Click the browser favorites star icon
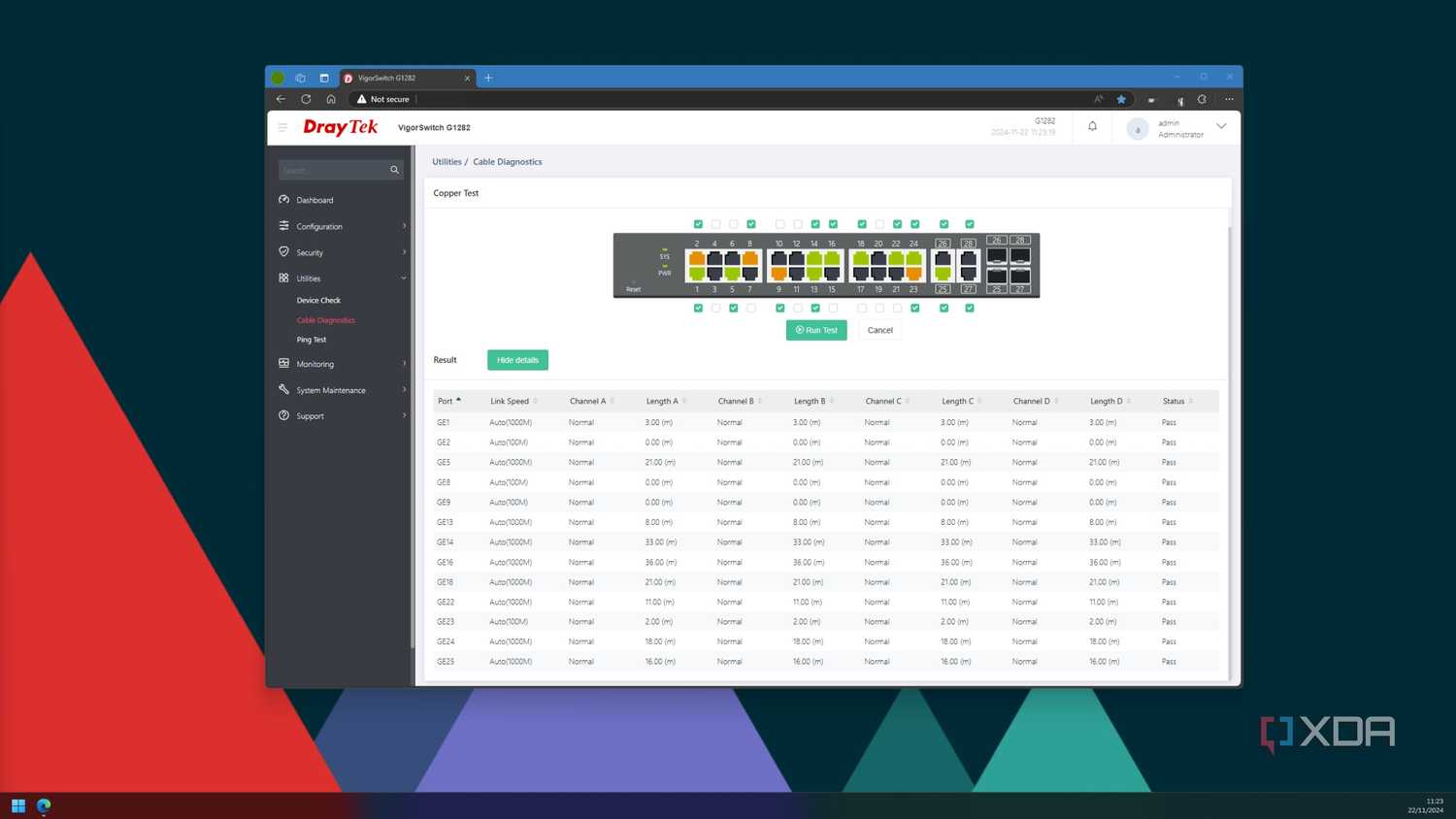Image resolution: width=1456 pixels, height=819 pixels. (1121, 99)
